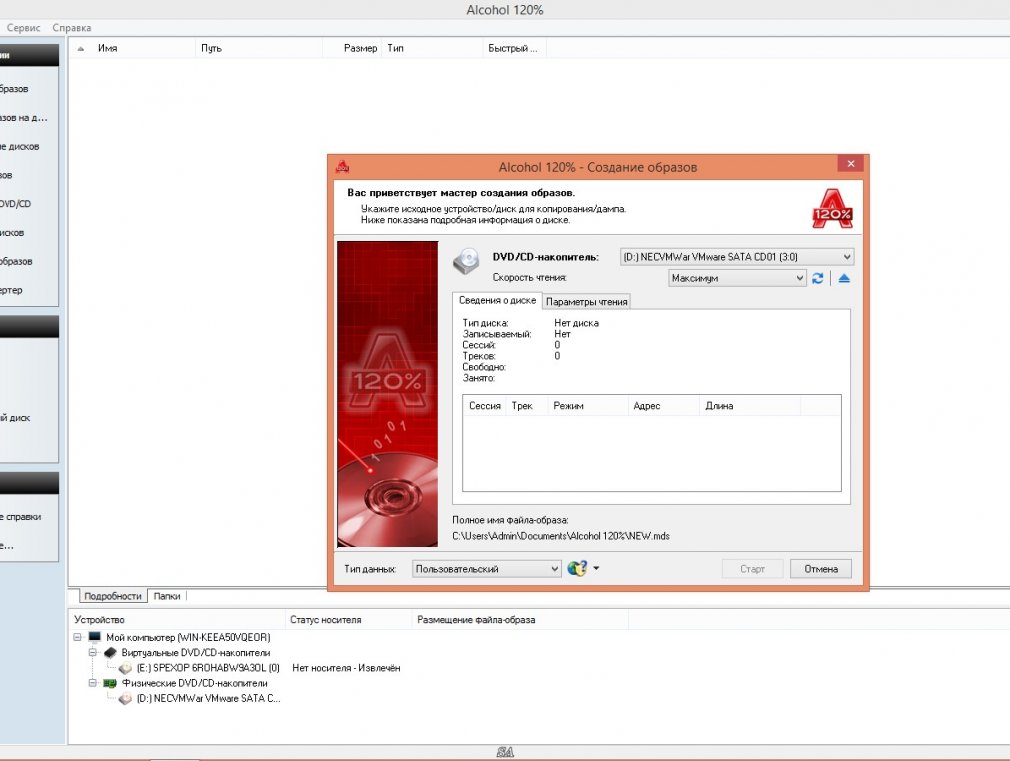Switch to the Сведения о диске tab
The image size is (1010, 761).
coord(497,300)
